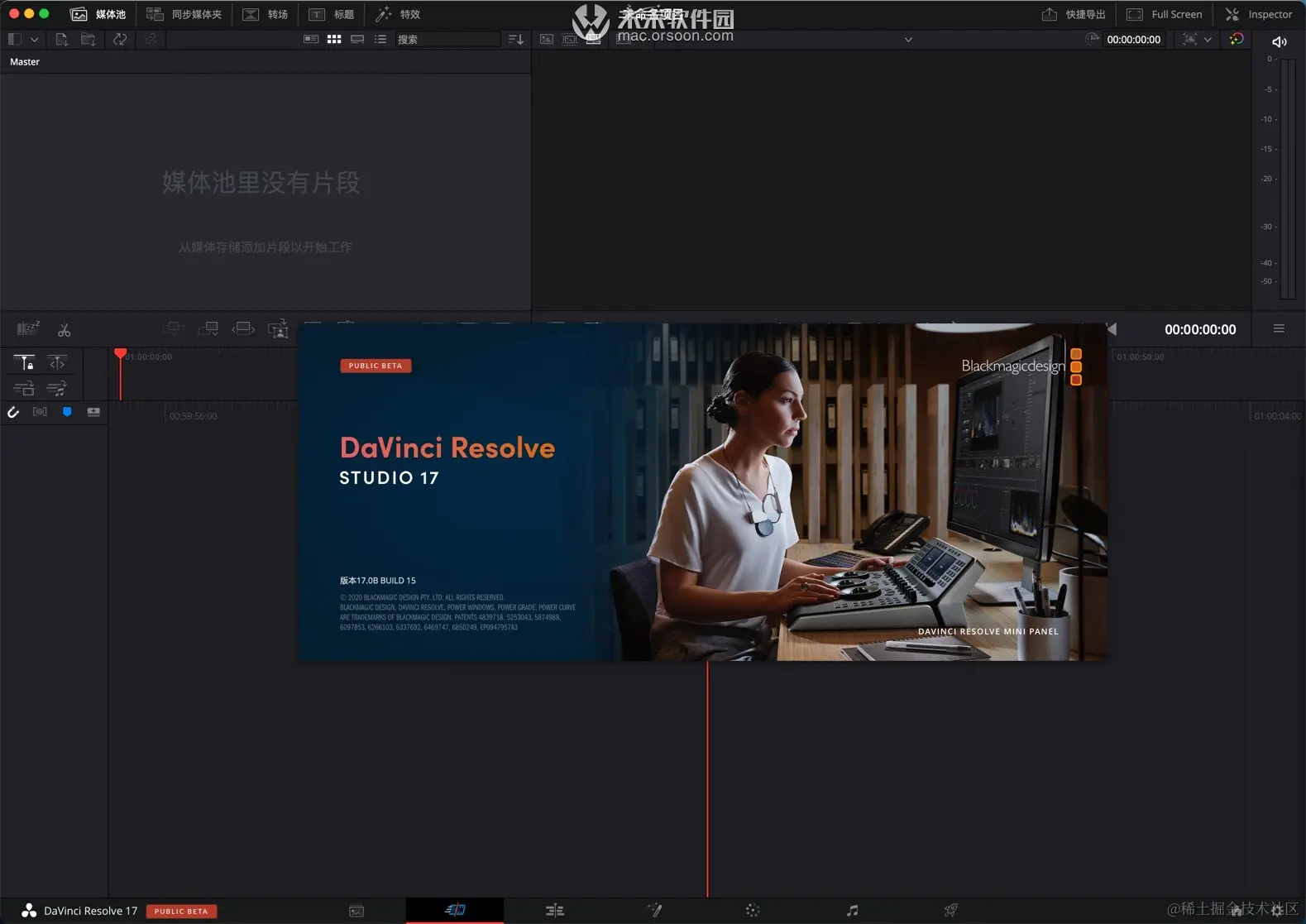Click the ripple overwrite icon
Screen dimensions: 1306x924
pyautogui.click(x=243, y=329)
